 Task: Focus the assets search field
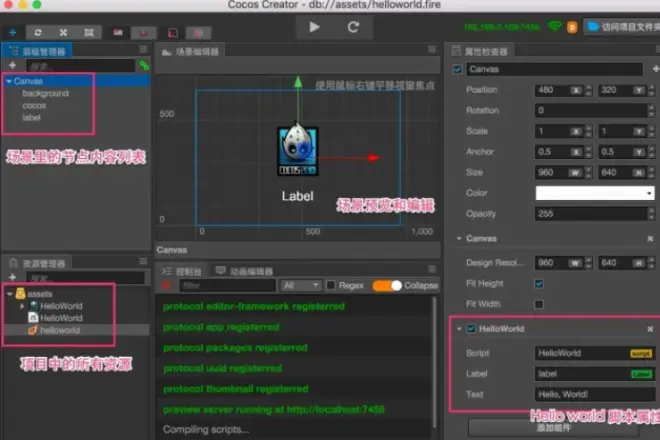[x=85, y=278]
